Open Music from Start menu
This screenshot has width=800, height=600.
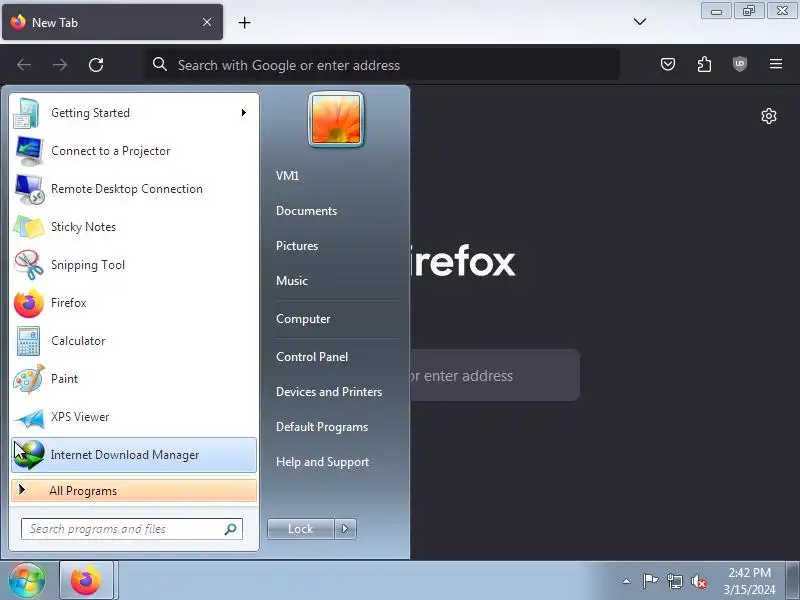(x=292, y=281)
